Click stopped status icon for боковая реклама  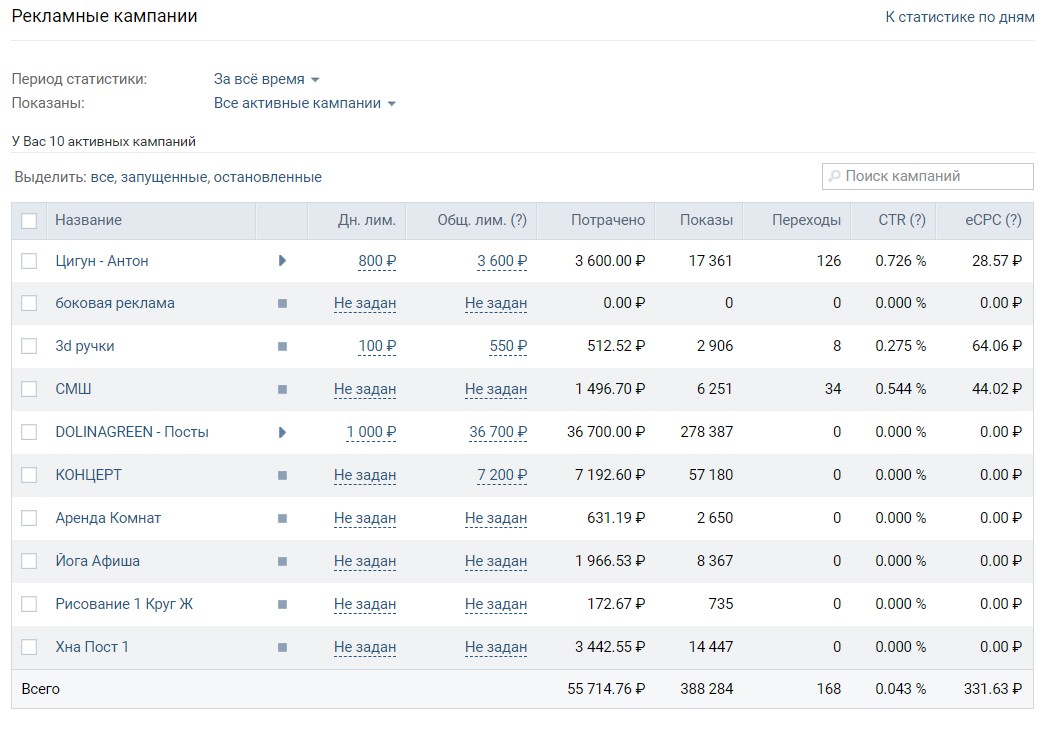(x=282, y=304)
